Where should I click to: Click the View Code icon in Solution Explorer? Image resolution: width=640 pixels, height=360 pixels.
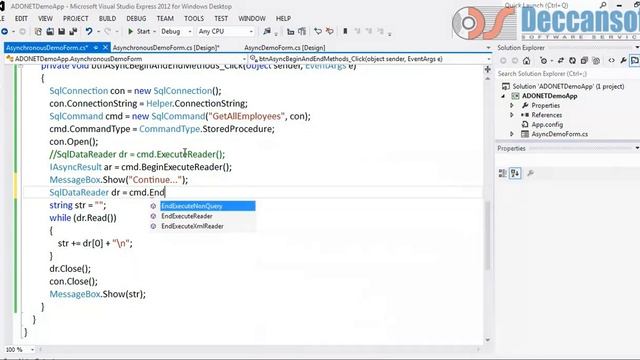(611, 61)
